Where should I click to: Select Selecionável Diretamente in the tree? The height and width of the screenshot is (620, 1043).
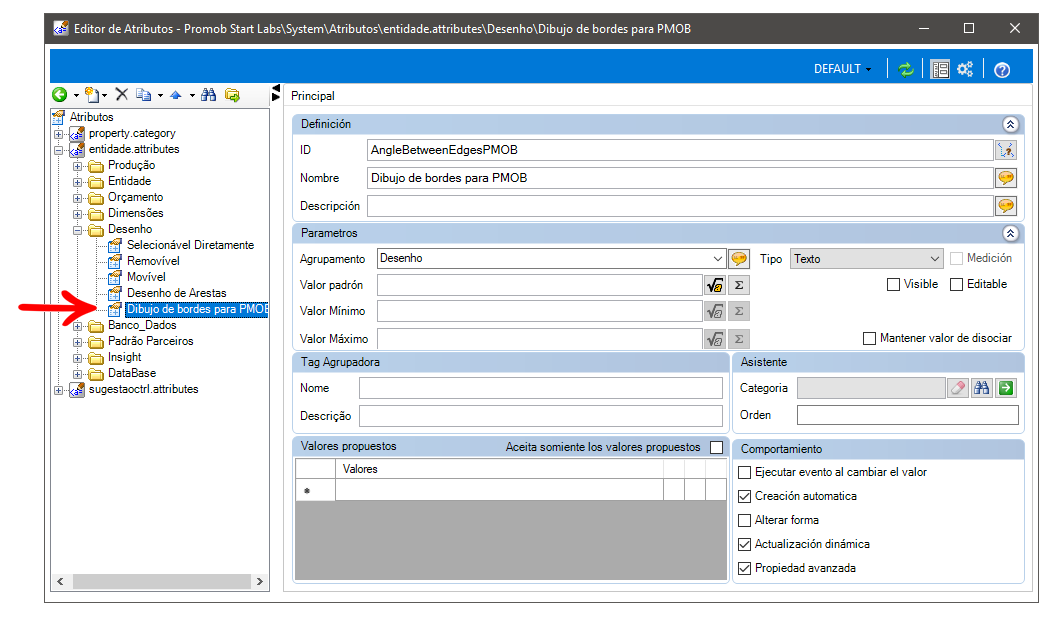click(x=190, y=245)
